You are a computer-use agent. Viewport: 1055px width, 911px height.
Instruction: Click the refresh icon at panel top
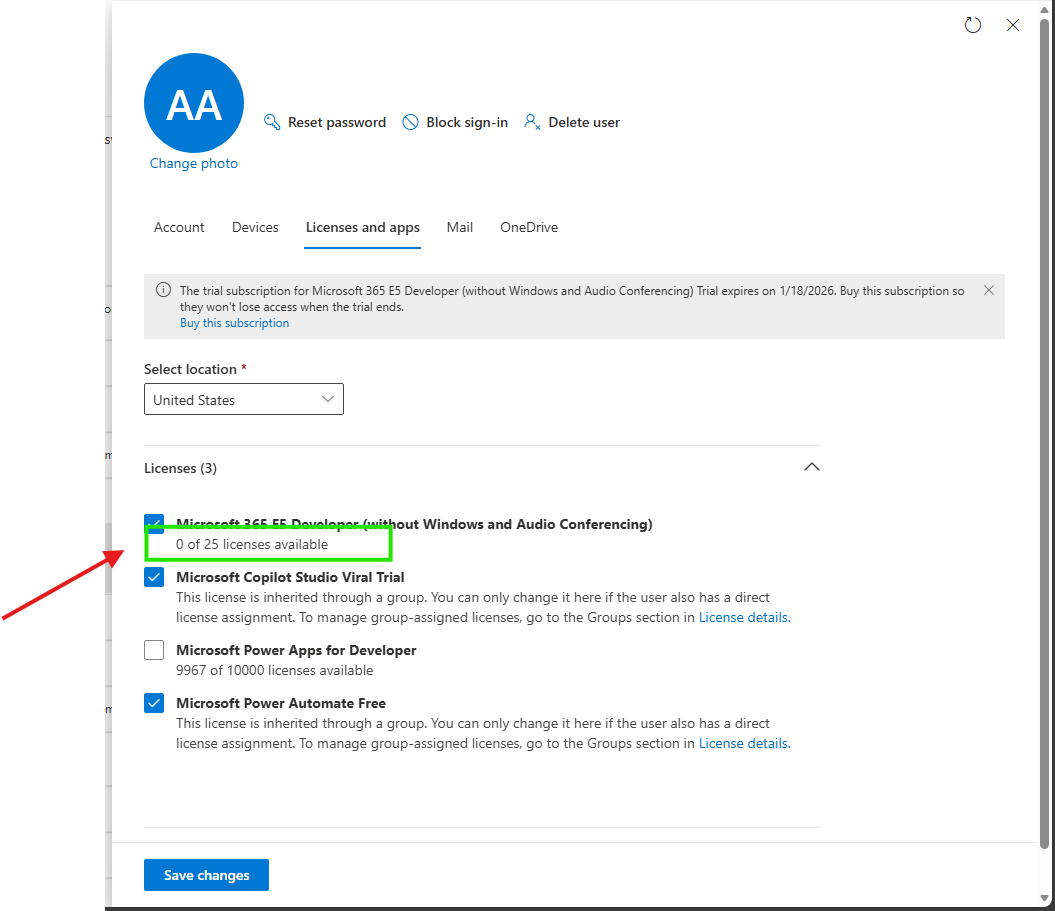pos(972,26)
